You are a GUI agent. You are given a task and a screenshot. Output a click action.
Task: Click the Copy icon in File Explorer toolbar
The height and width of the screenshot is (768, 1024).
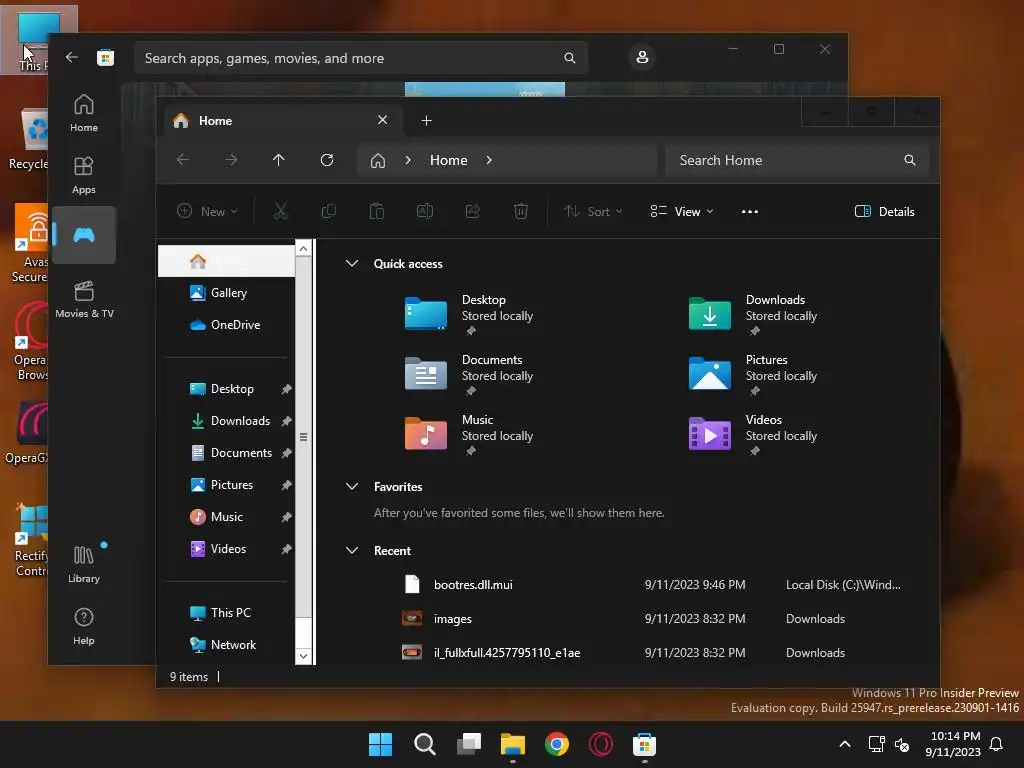[328, 211]
